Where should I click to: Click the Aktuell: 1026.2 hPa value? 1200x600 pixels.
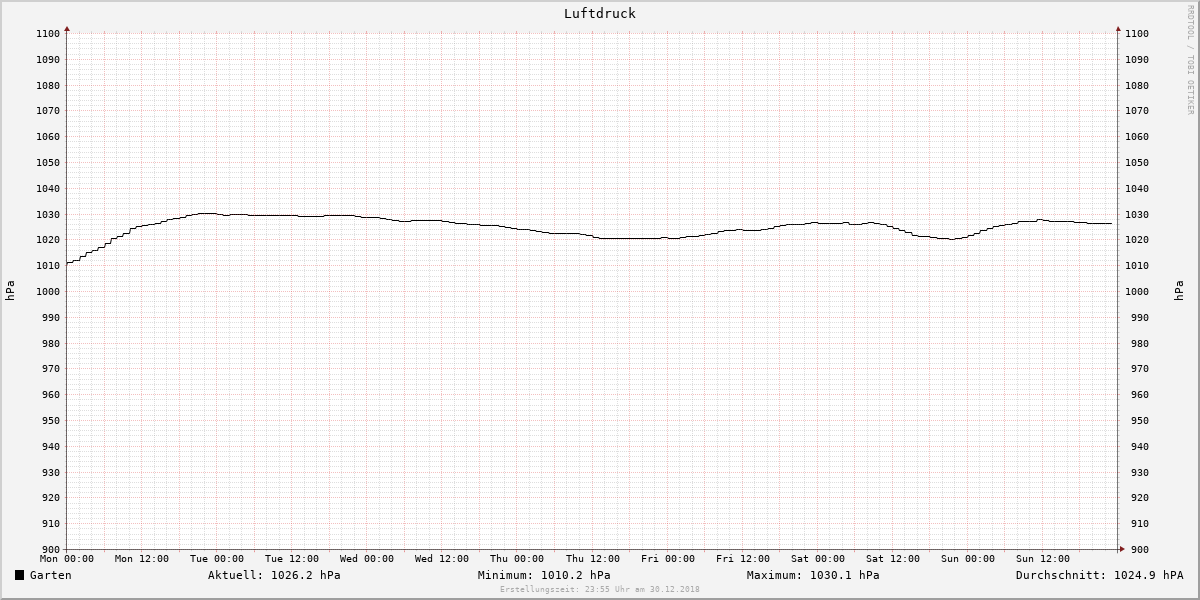(x=274, y=575)
